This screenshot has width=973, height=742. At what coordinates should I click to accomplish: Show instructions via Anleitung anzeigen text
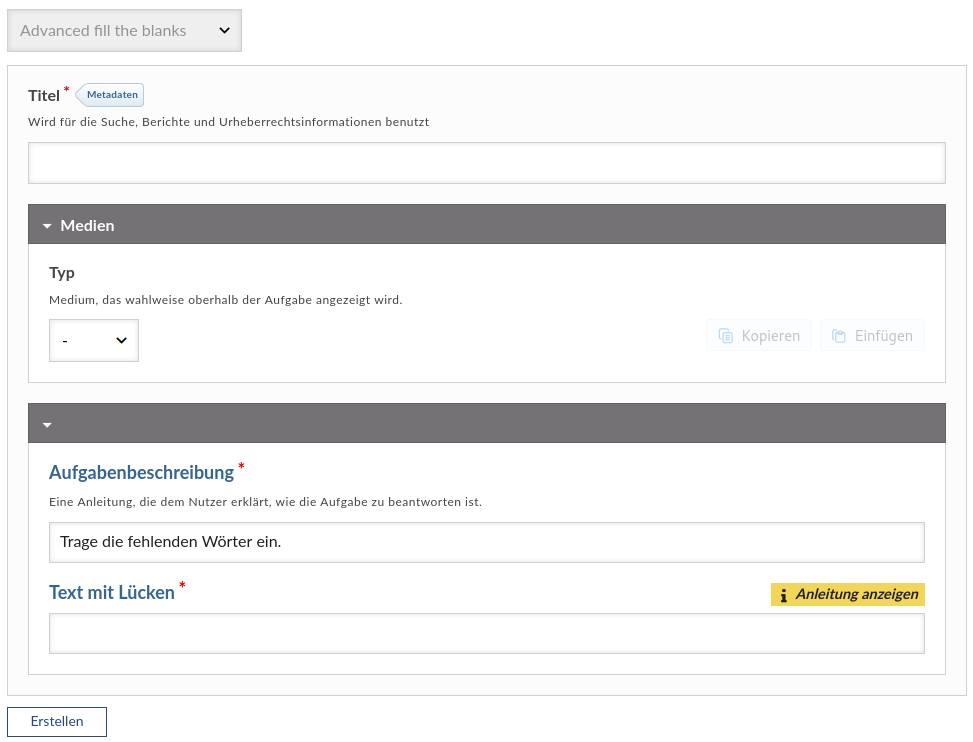coord(856,595)
